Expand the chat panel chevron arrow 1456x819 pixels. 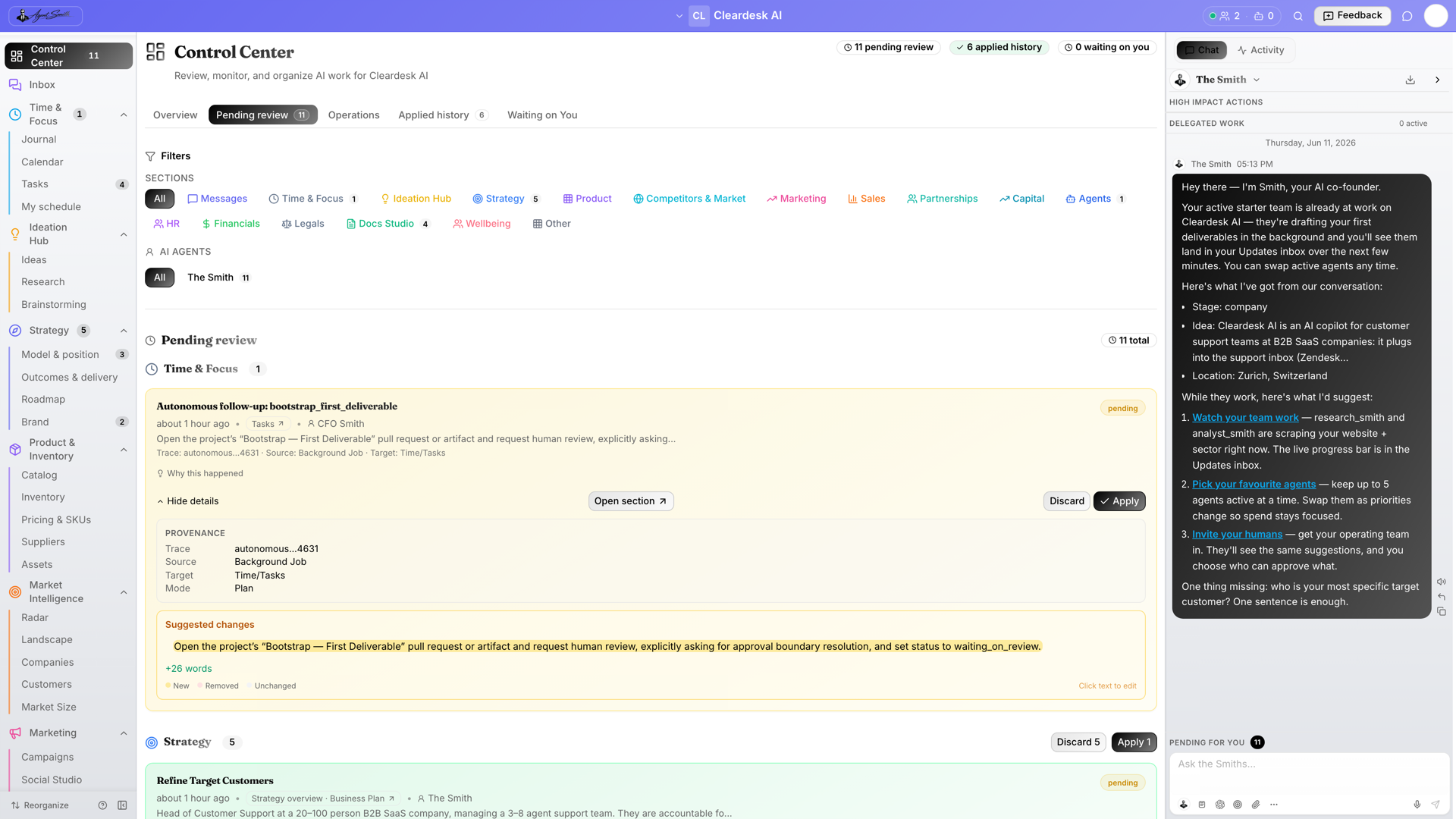(1437, 80)
